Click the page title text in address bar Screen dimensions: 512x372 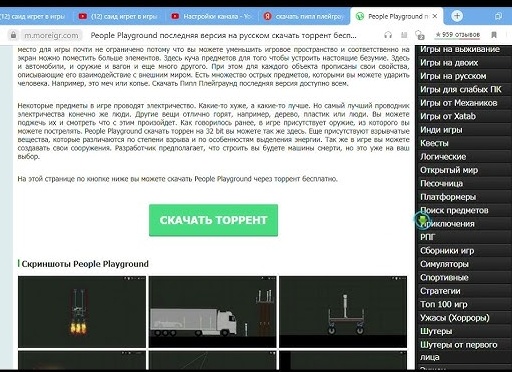[223, 35]
